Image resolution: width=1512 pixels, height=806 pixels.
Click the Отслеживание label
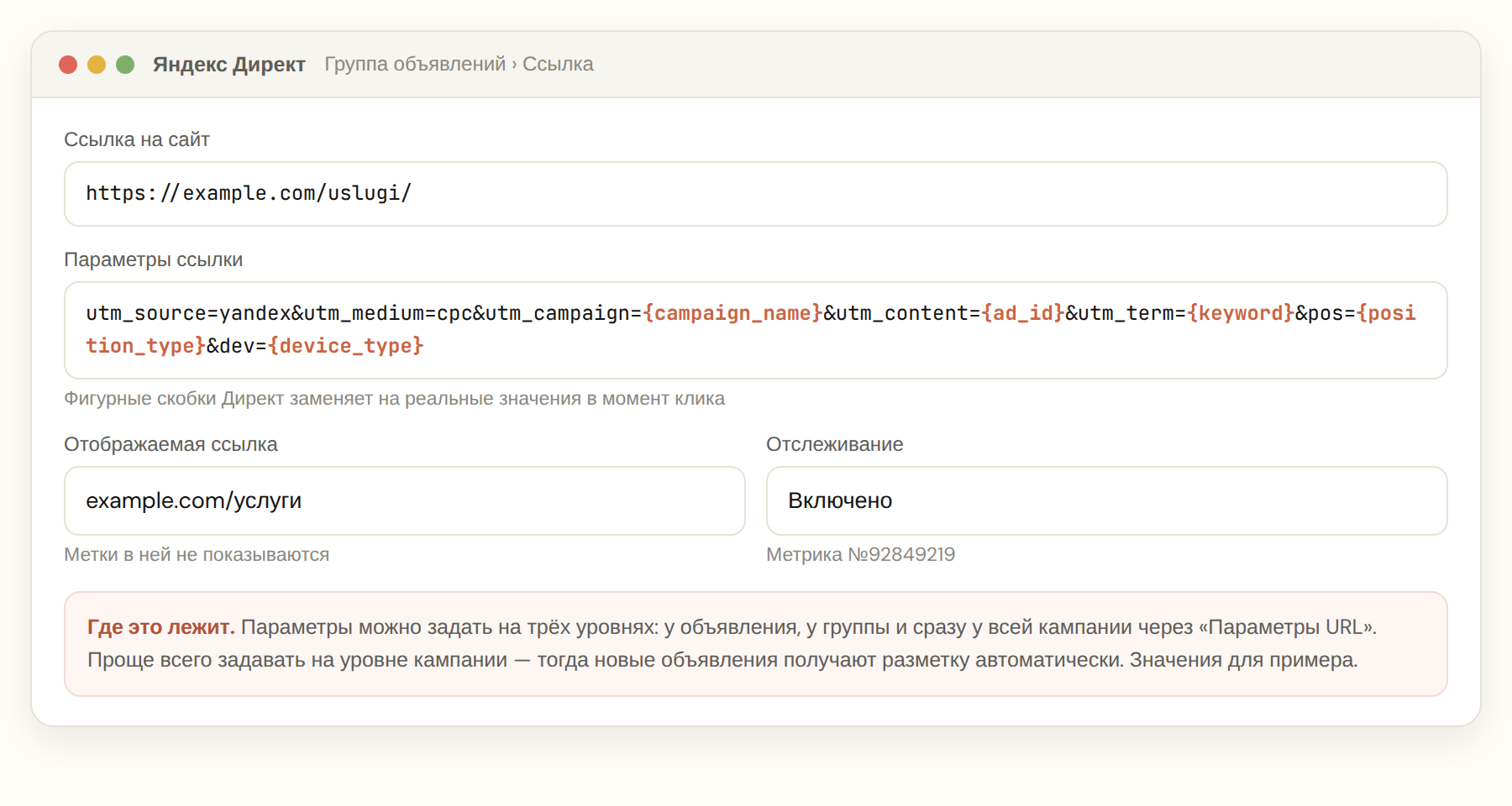click(x=834, y=444)
